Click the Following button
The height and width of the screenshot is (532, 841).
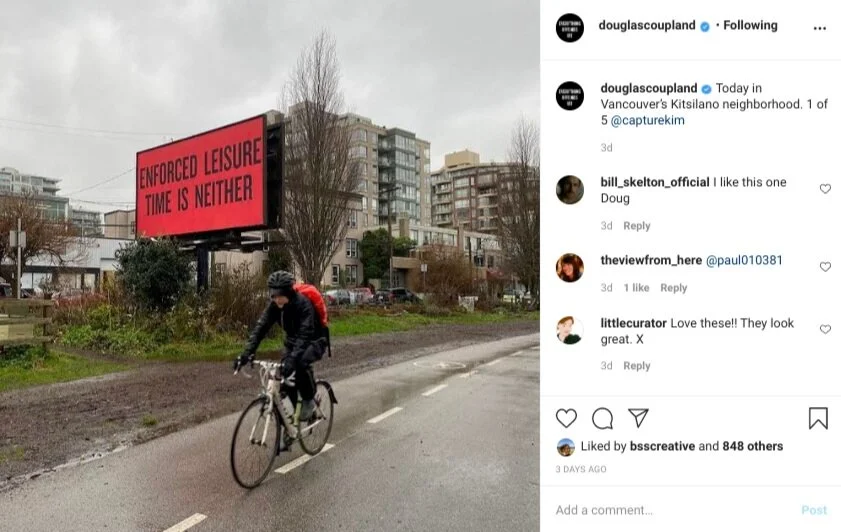[750, 25]
